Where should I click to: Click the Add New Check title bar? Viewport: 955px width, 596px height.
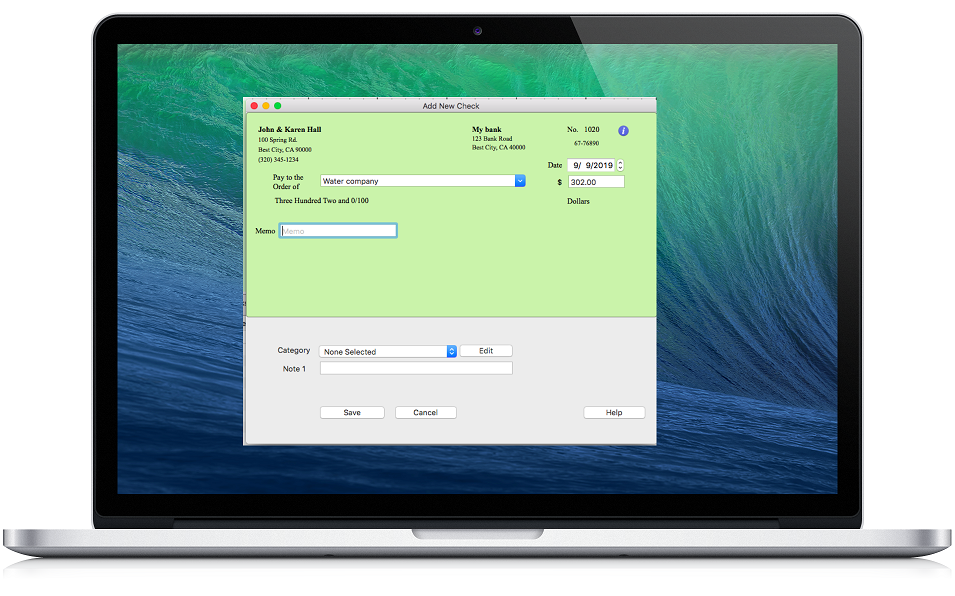450,106
